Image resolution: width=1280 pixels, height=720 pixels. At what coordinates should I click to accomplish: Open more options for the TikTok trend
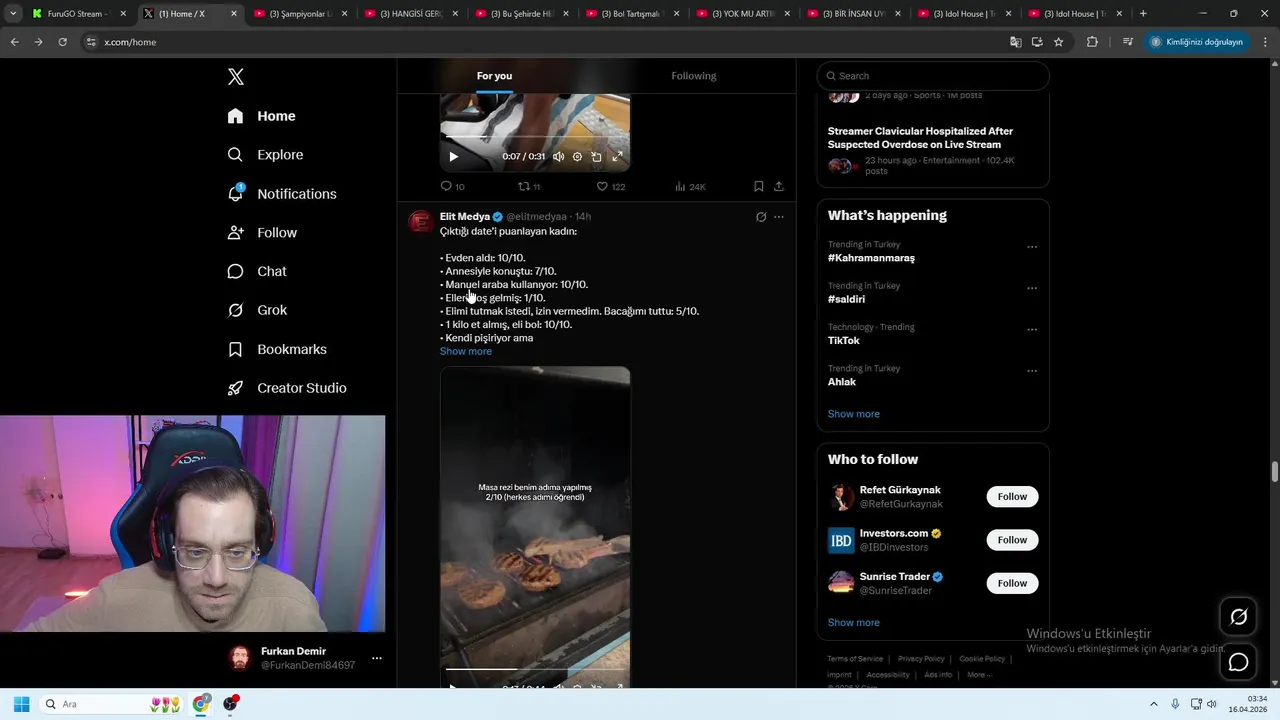[x=1032, y=329]
